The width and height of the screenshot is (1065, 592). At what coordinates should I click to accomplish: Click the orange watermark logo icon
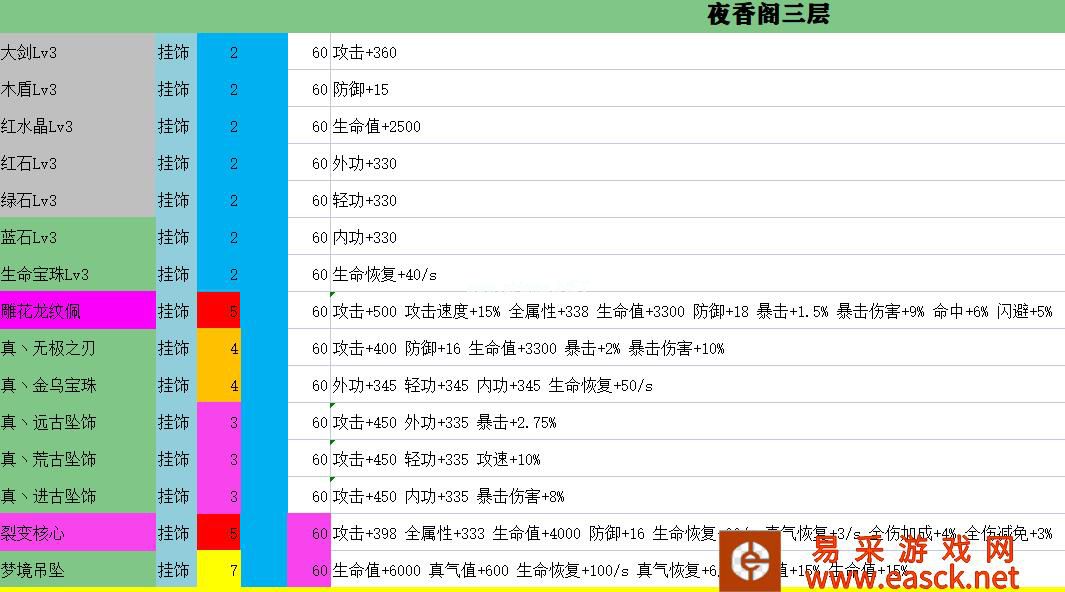752,561
